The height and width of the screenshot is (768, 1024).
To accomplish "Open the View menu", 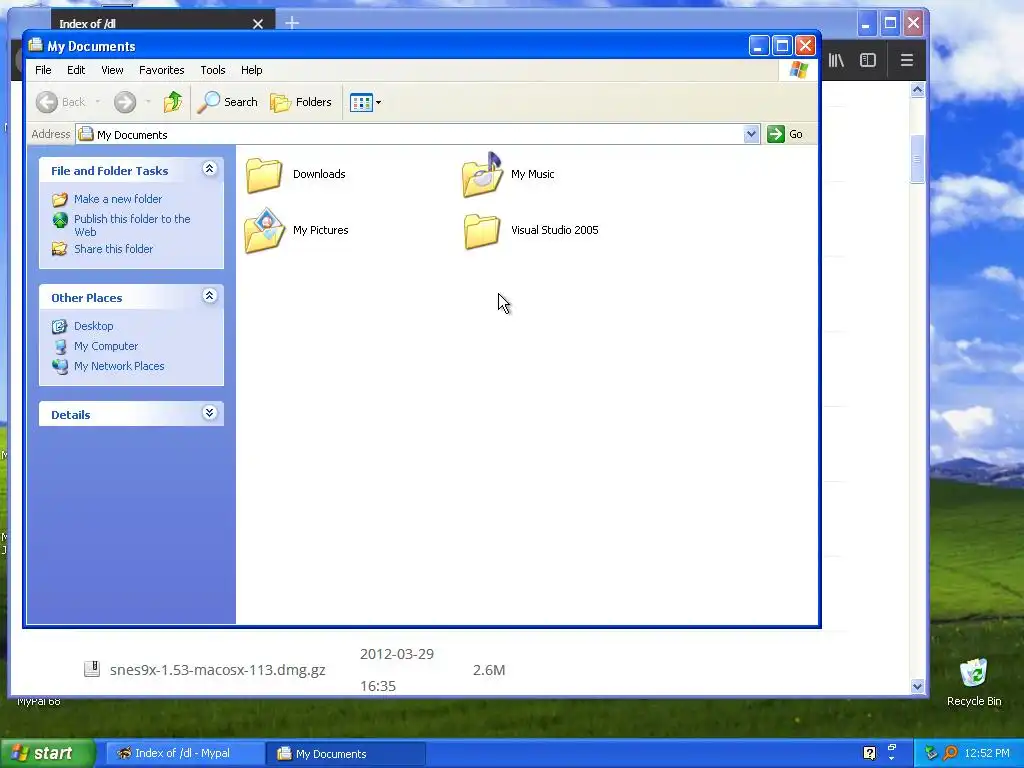I will pyautogui.click(x=112, y=70).
